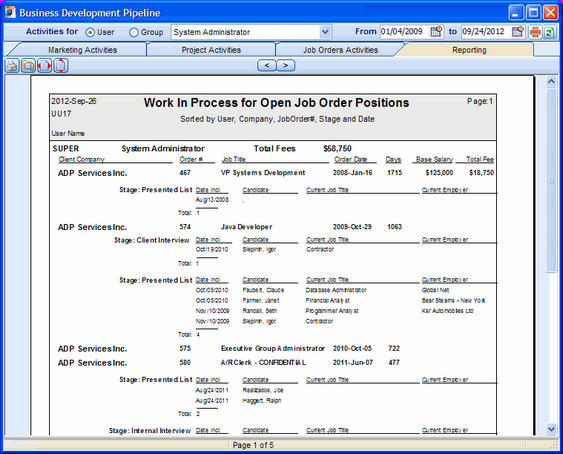Click job title VP Systems Dvelopment
Screen dimensions: 563x454
click(263, 173)
